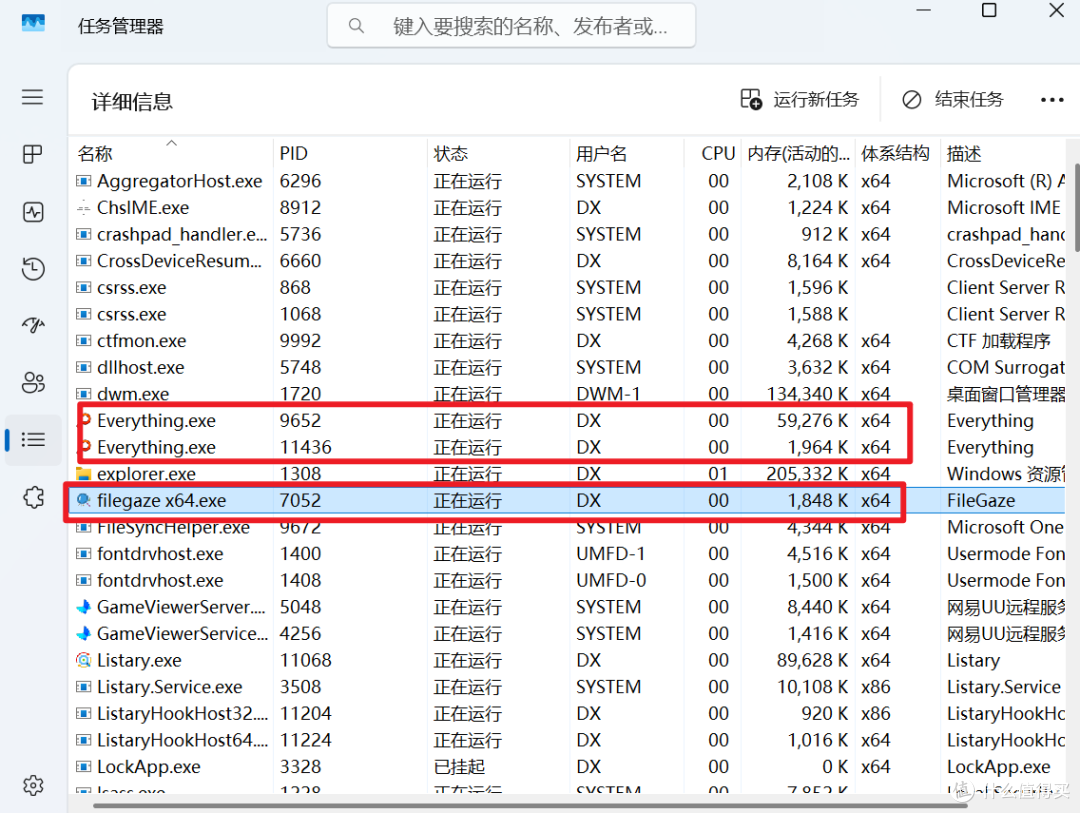Viewport: 1080px width, 813px height.
Task: Click the horizontal scrollbar at bottom
Action: pyautogui.click(x=530, y=805)
